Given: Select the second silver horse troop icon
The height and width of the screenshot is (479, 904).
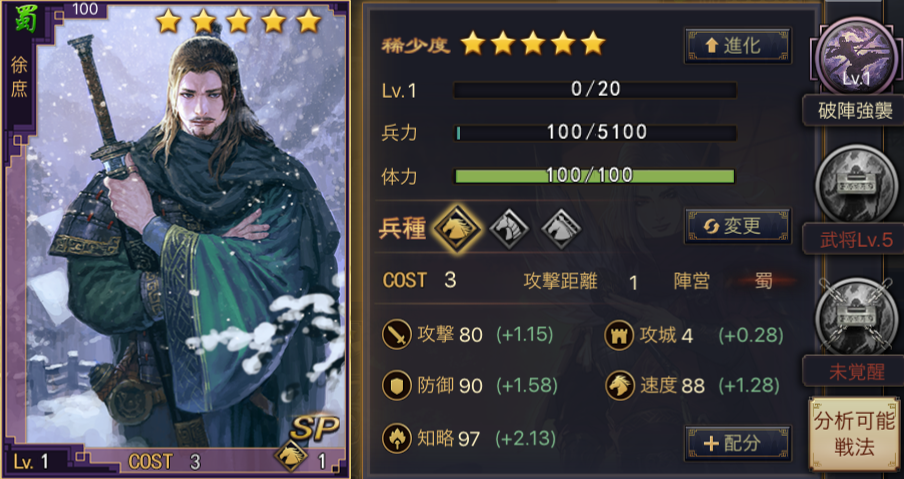Looking at the screenshot, I should (x=509, y=229).
